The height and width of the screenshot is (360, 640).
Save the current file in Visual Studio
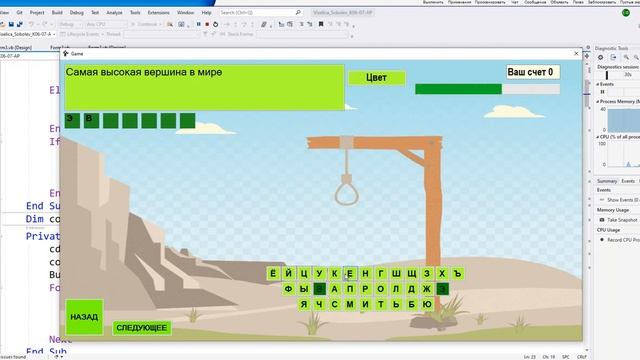click(x=11, y=24)
